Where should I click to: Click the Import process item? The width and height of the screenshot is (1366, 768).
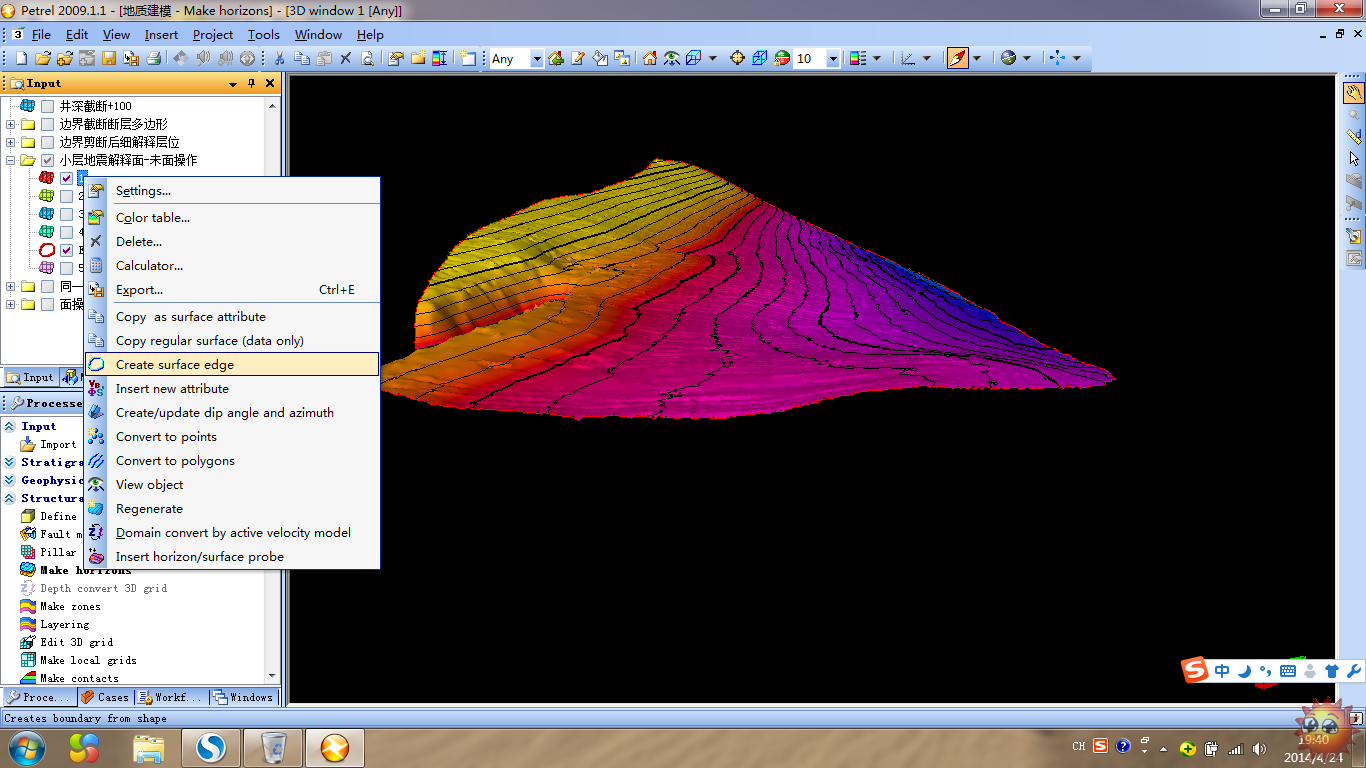pyautogui.click(x=48, y=444)
